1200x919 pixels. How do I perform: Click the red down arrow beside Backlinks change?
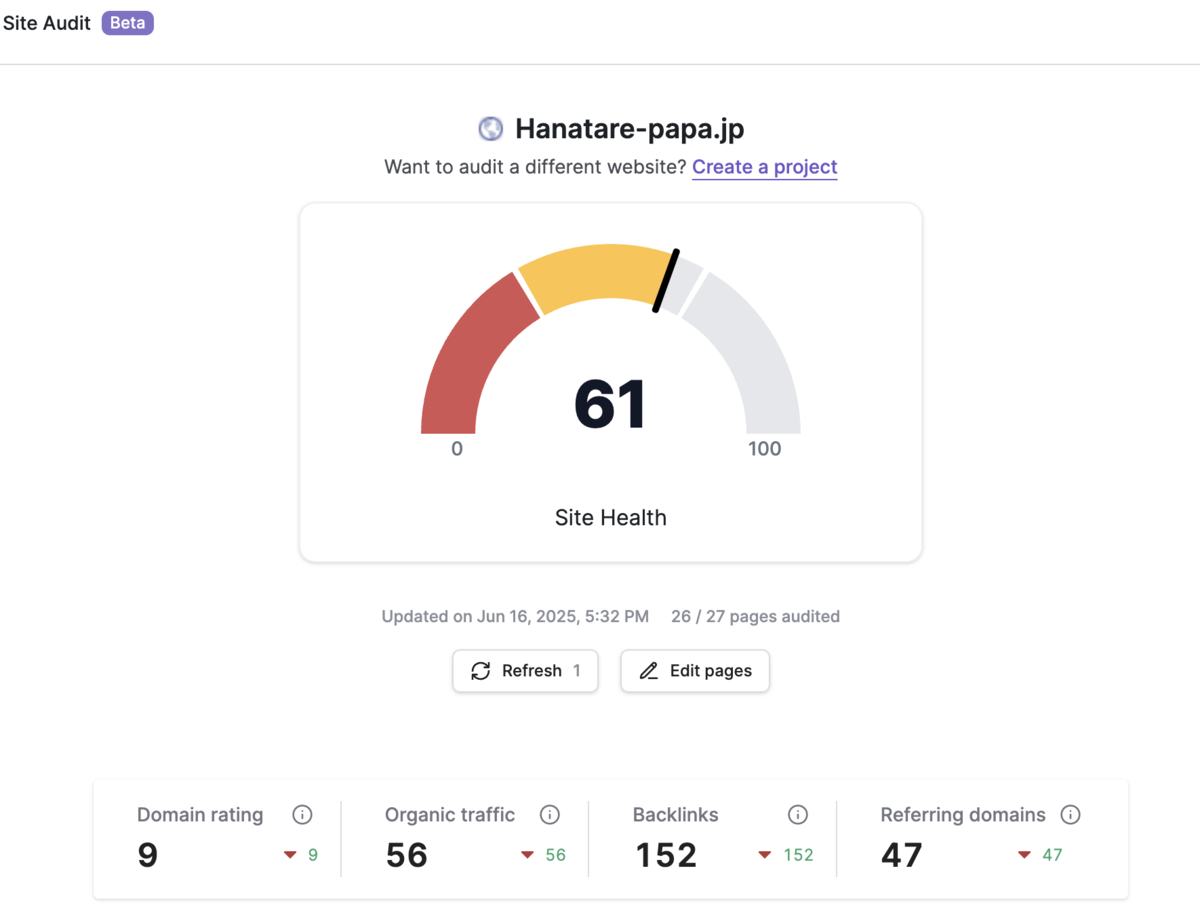(765, 855)
